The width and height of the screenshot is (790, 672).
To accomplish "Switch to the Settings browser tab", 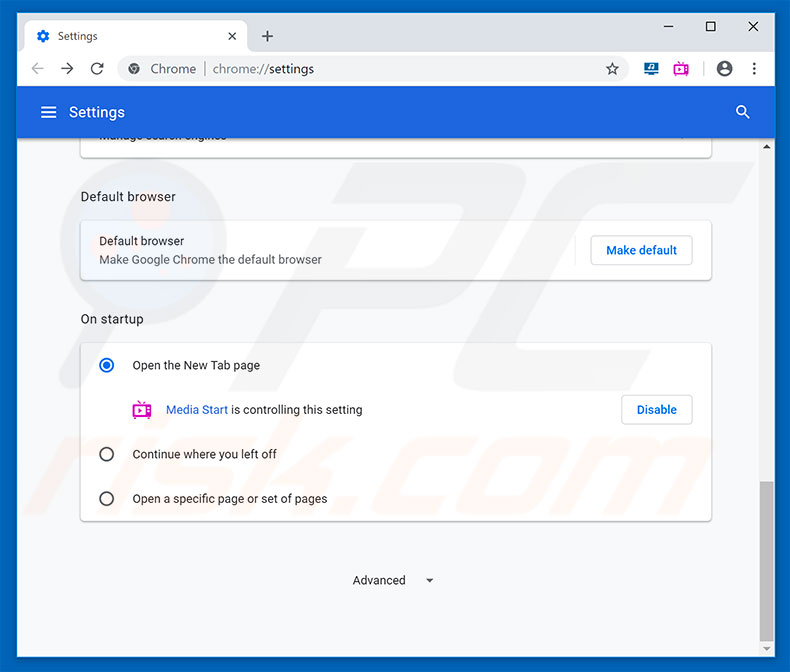I will tap(136, 36).
